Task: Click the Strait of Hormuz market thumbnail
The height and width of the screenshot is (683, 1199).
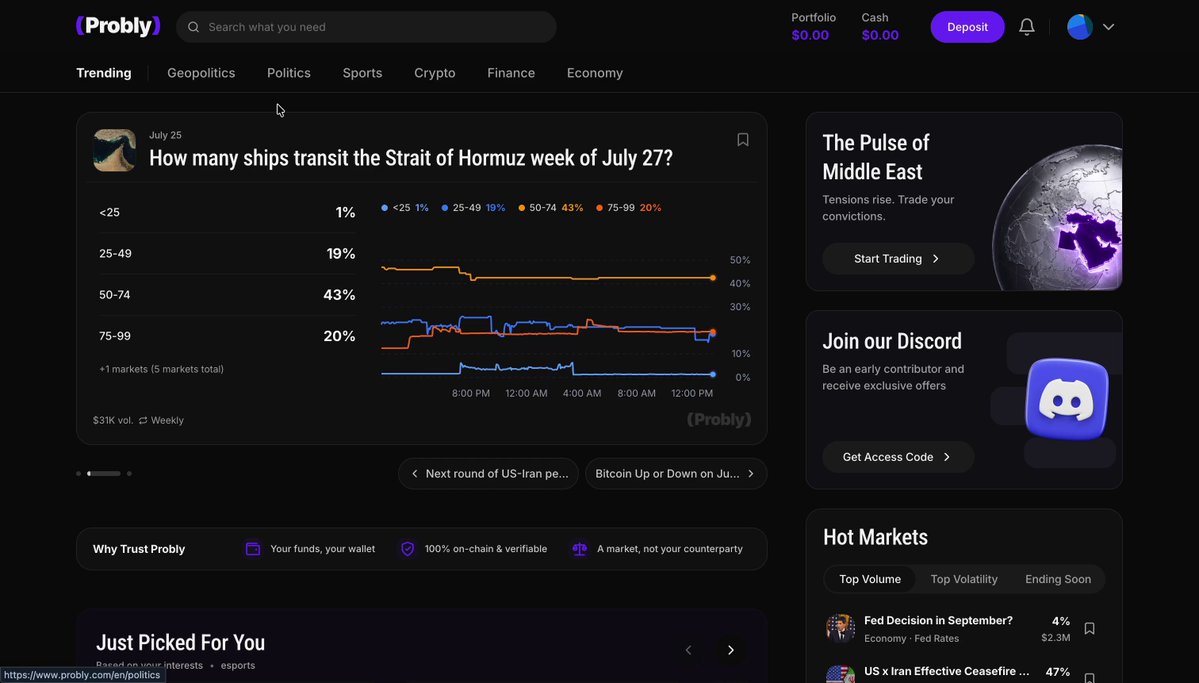Action: click(x=115, y=150)
